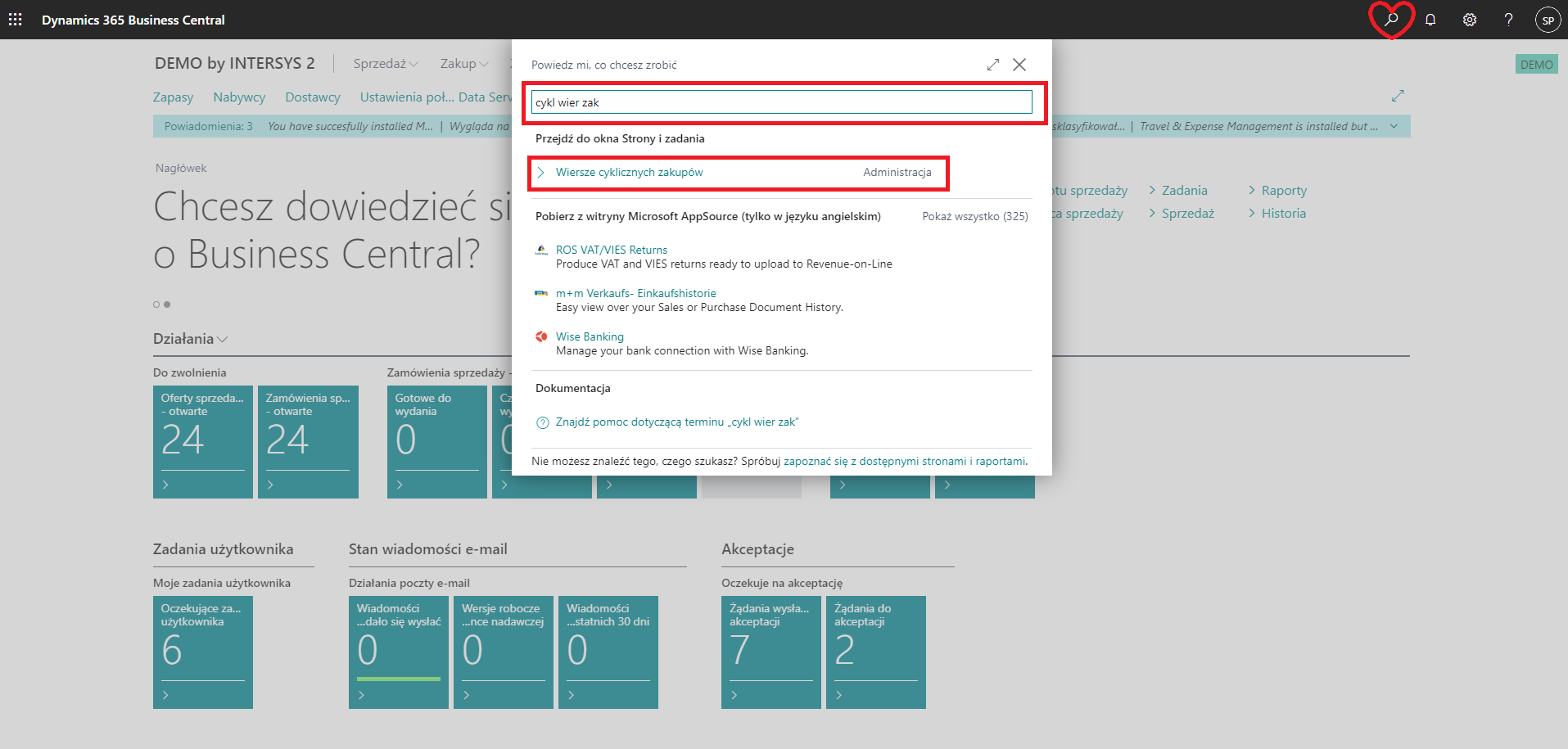The image size is (1568, 749).
Task: Open the SP user account avatar
Action: coord(1548,20)
